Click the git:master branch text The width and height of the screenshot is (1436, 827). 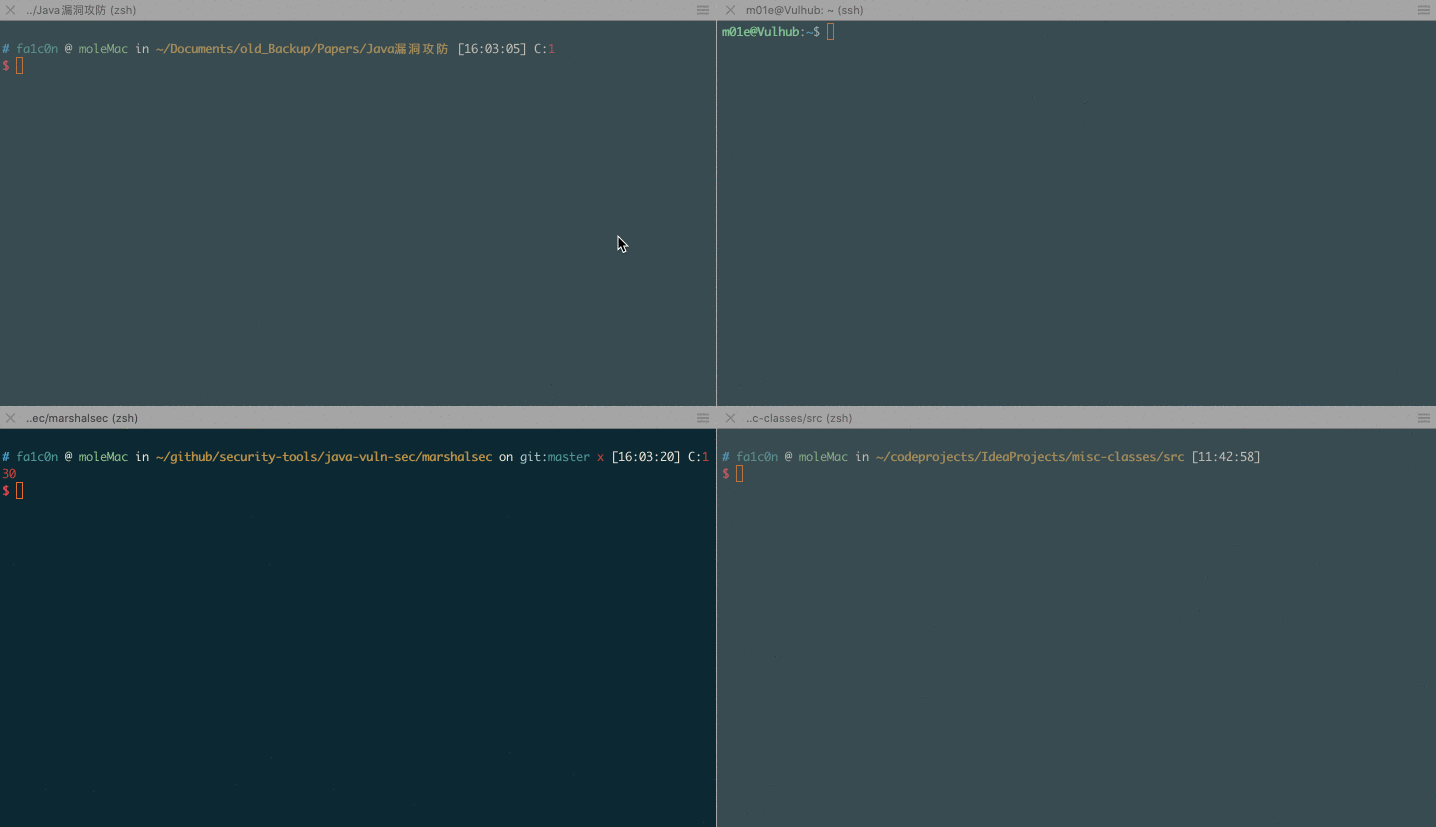[554, 457]
